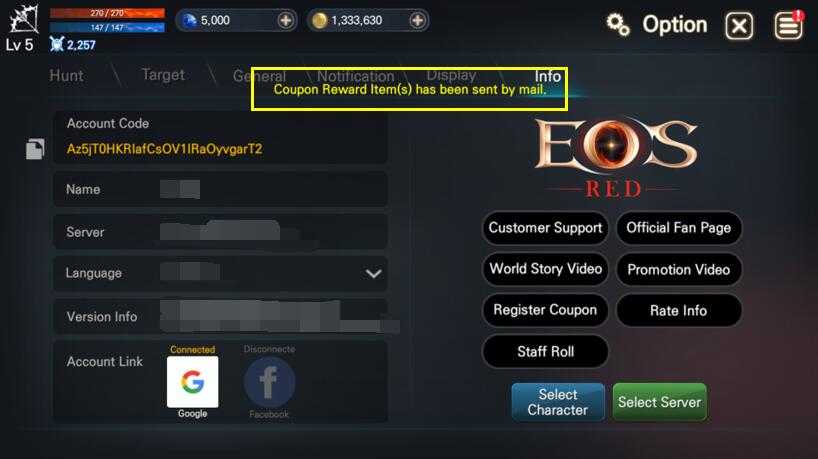This screenshot has height=459, width=818.
Task: Add more gold coins with plus icon
Action: click(x=417, y=20)
